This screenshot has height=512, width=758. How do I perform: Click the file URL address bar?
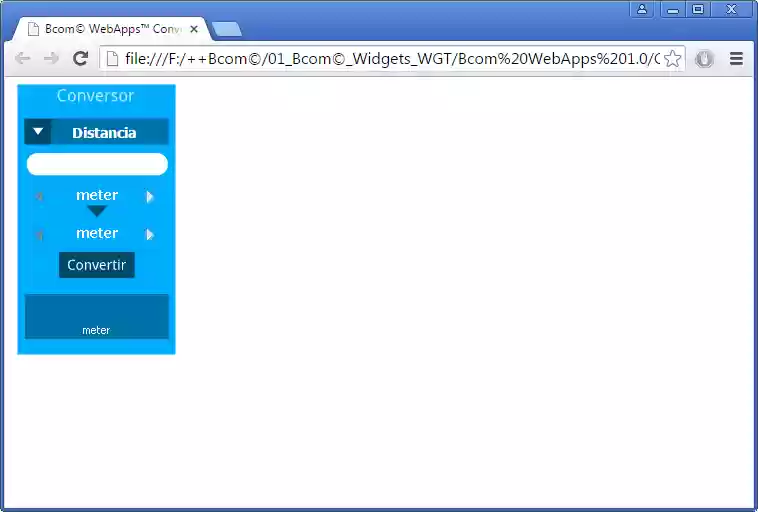tap(392, 59)
